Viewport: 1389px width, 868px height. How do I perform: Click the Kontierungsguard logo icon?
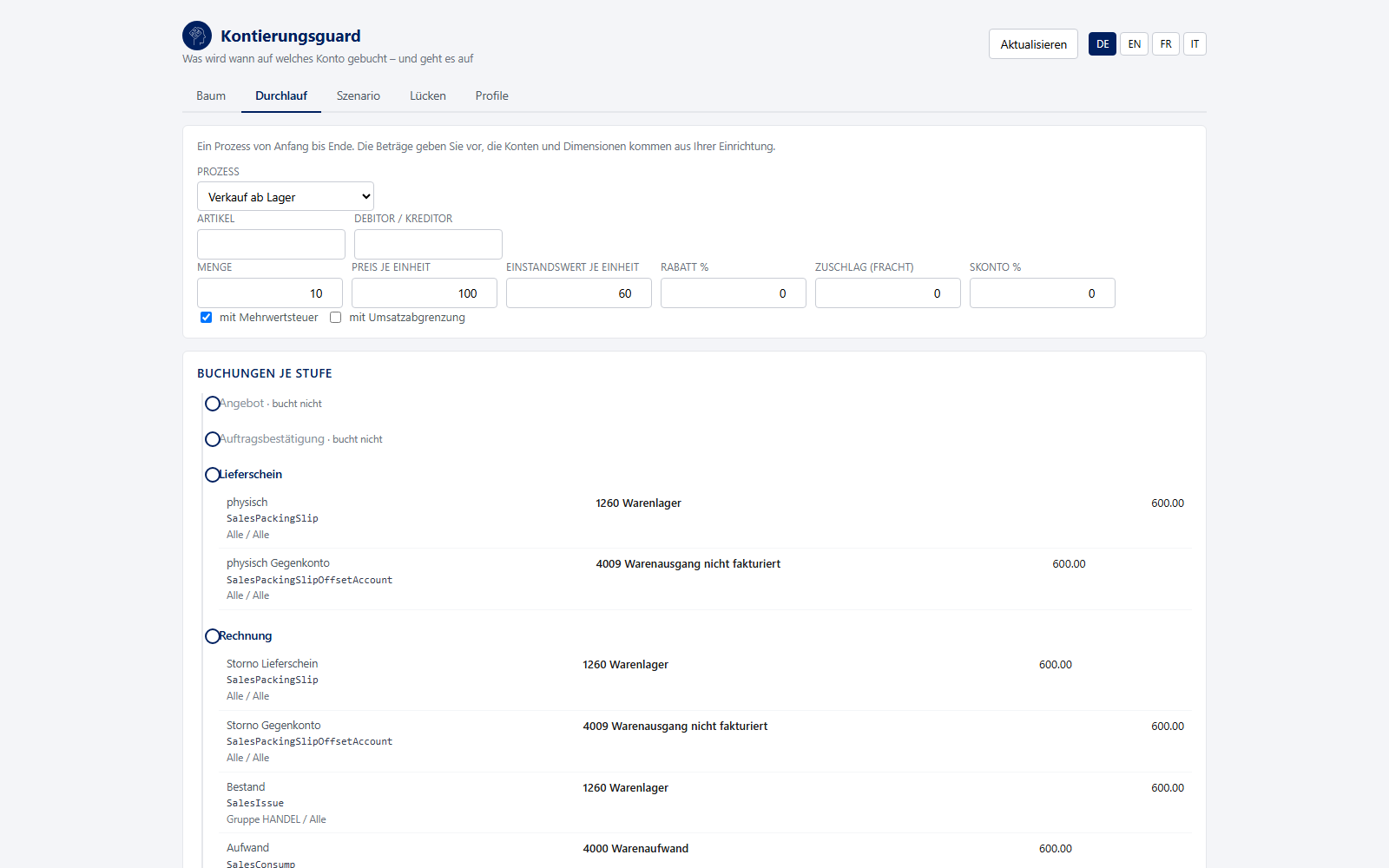197,36
